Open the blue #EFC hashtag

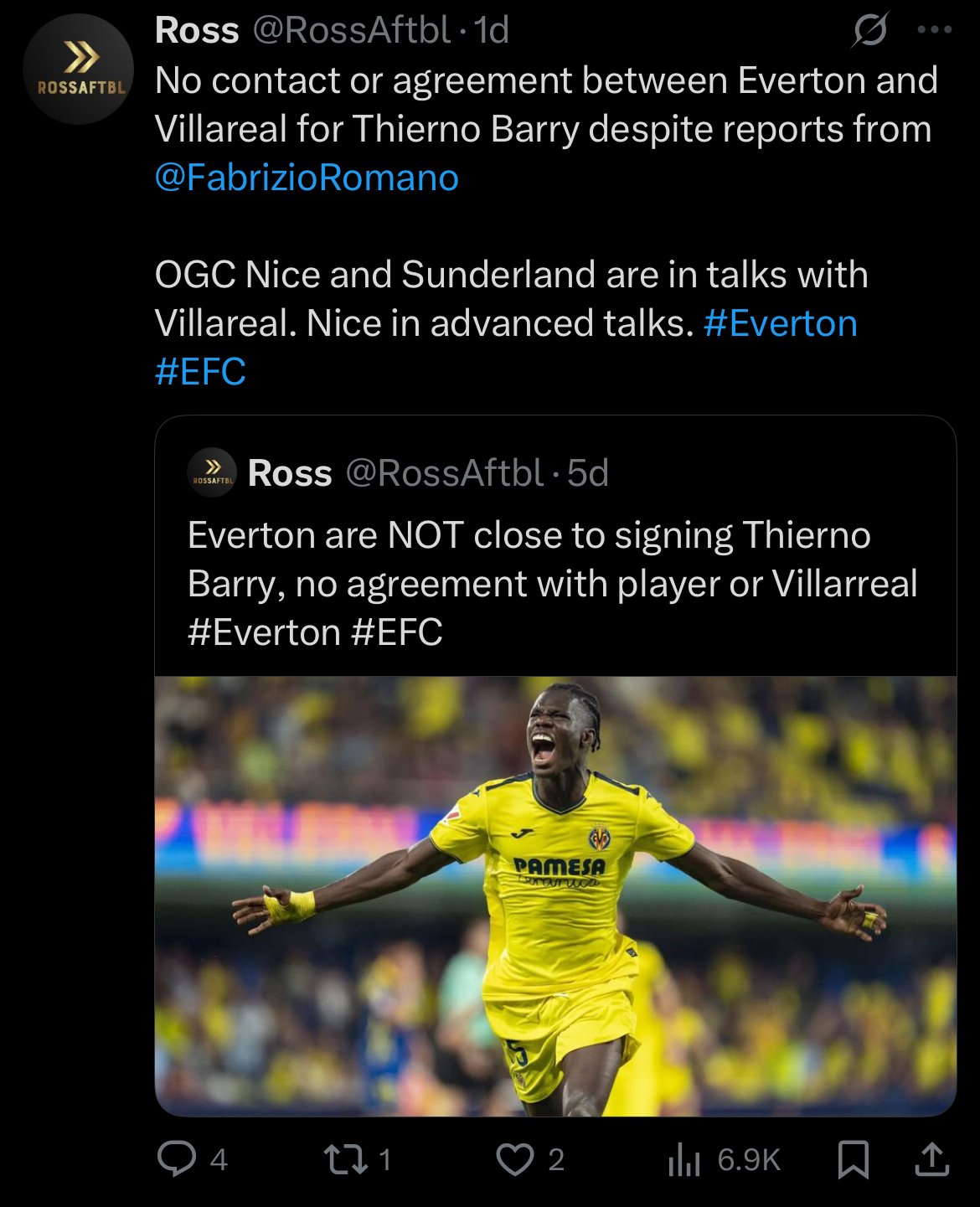[x=201, y=372]
